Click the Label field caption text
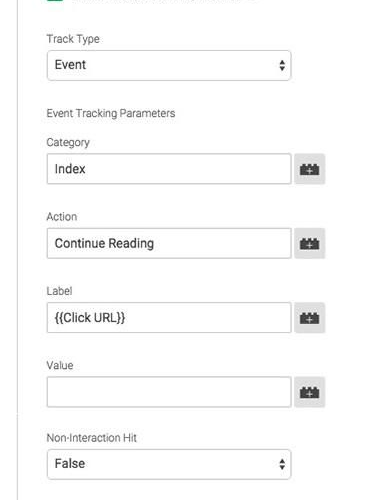Viewport: 381px width, 500px height. pos(59,291)
